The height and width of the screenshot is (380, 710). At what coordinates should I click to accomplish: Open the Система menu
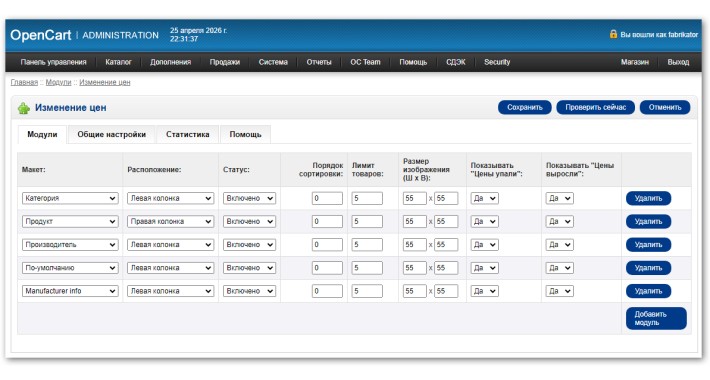pos(273,62)
